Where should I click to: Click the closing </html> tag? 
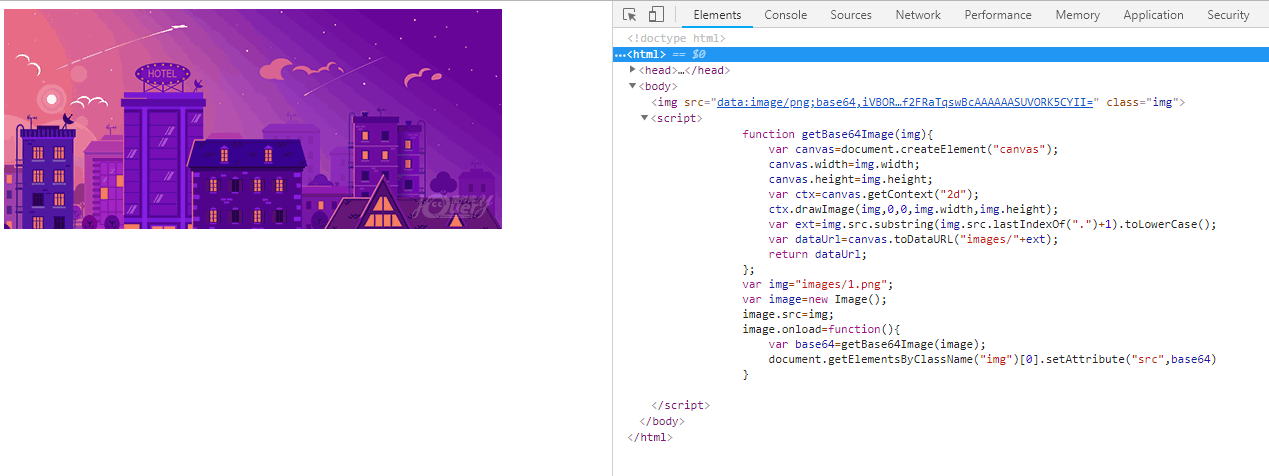coord(650,437)
